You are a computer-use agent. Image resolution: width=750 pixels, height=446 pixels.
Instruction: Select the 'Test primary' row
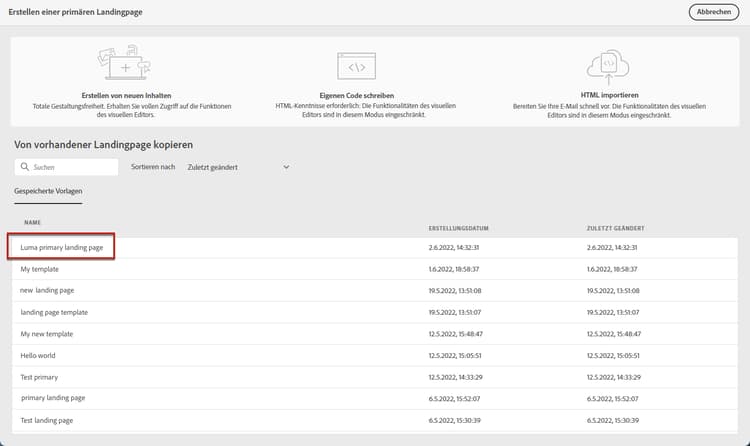point(40,377)
